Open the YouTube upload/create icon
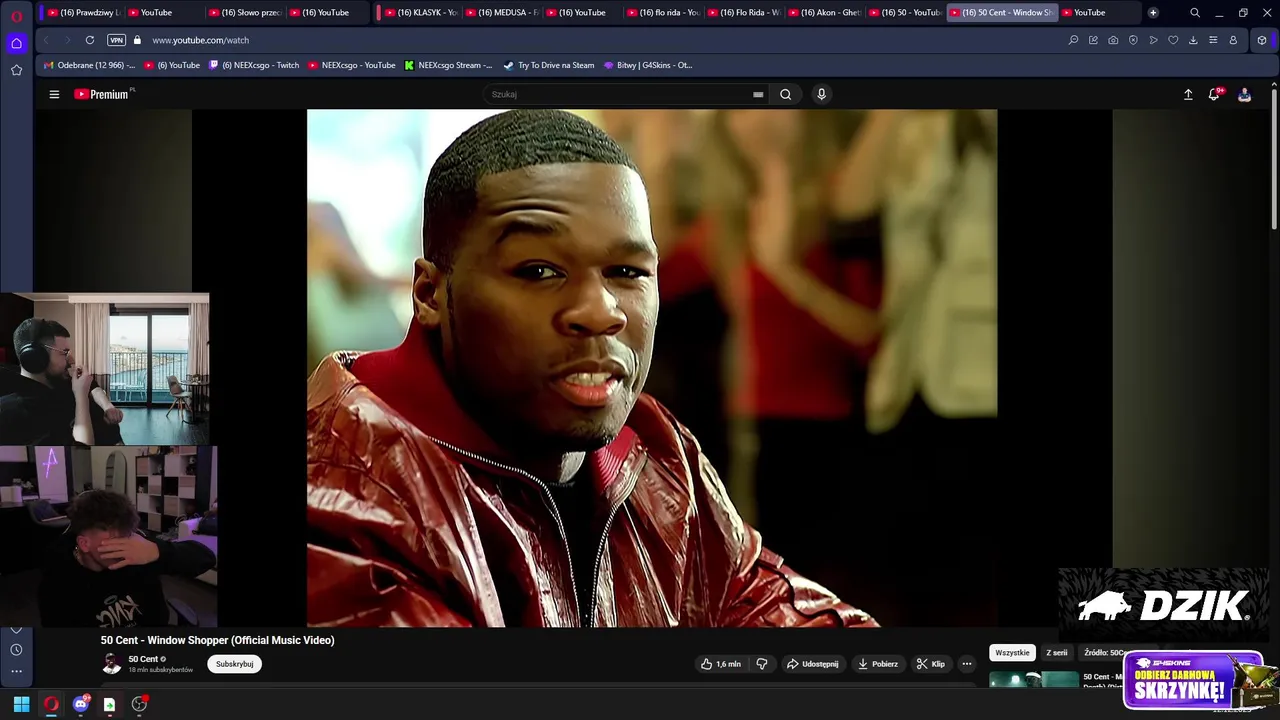Image resolution: width=1280 pixels, height=720 pixels. pos(1188,94)
